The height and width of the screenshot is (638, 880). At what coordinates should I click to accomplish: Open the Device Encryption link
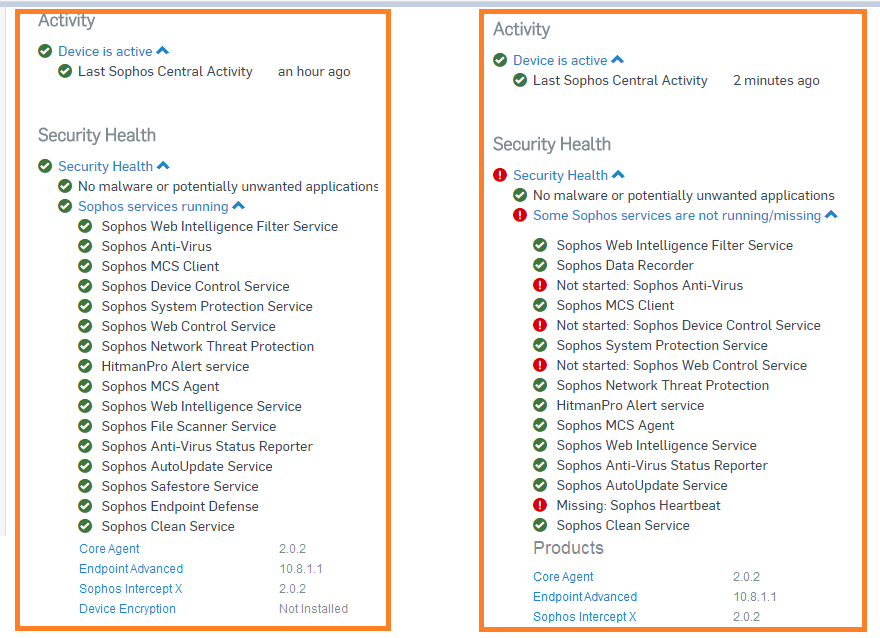pyautogui.click(x=127, y=609)
